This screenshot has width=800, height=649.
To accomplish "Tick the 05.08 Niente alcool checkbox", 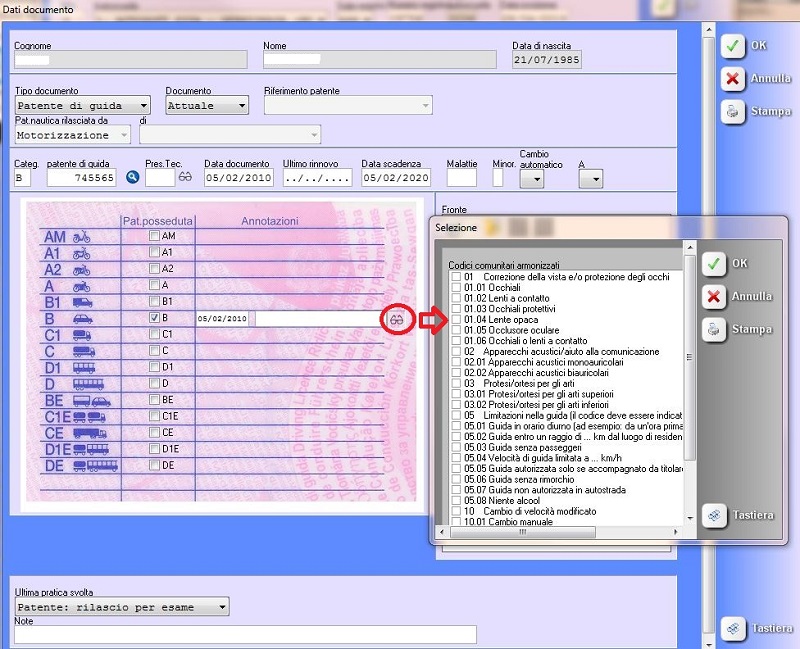I will coord(456,500).
